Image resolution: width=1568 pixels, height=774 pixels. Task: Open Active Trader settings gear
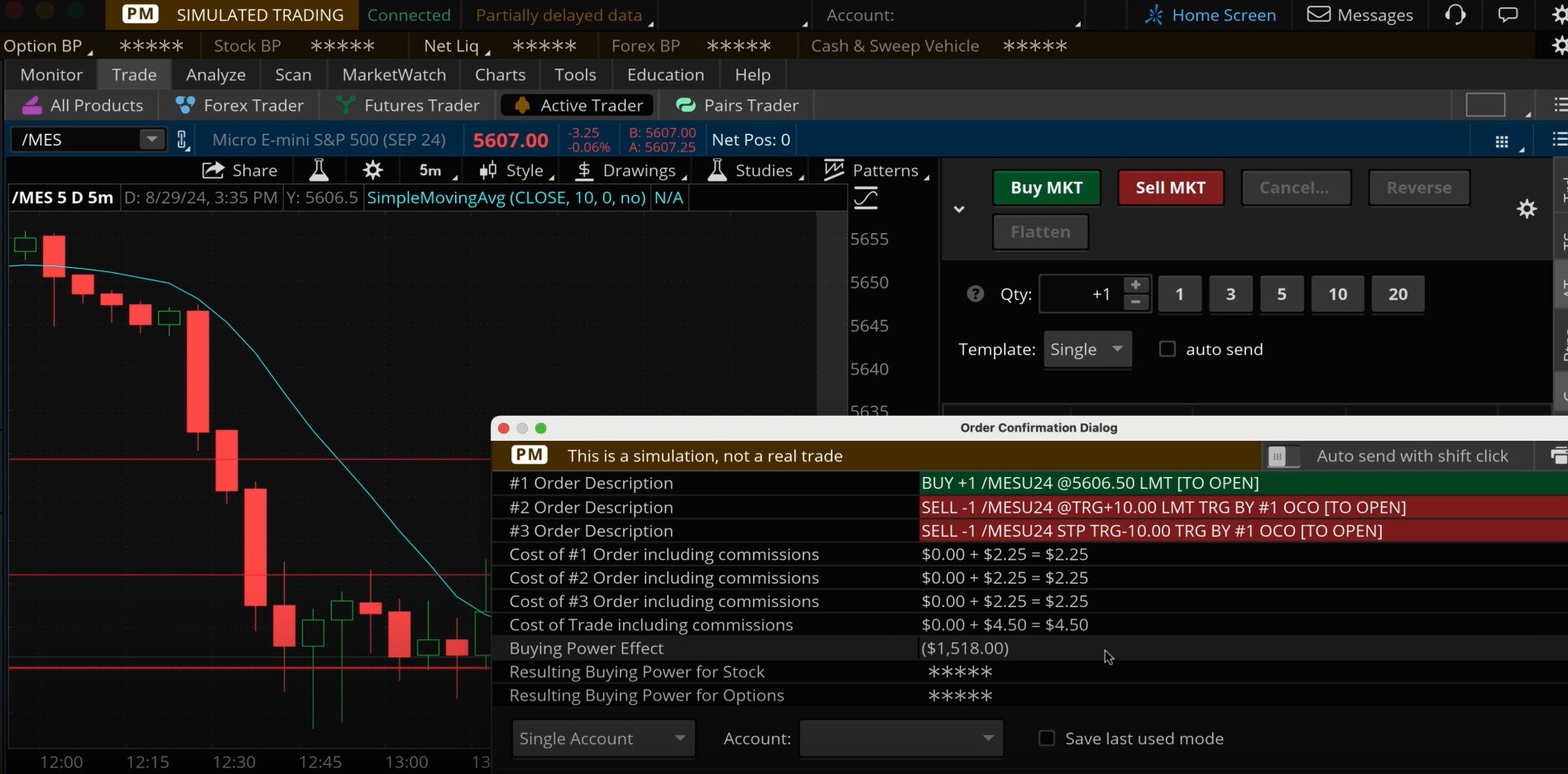(x=1527, y=208)
